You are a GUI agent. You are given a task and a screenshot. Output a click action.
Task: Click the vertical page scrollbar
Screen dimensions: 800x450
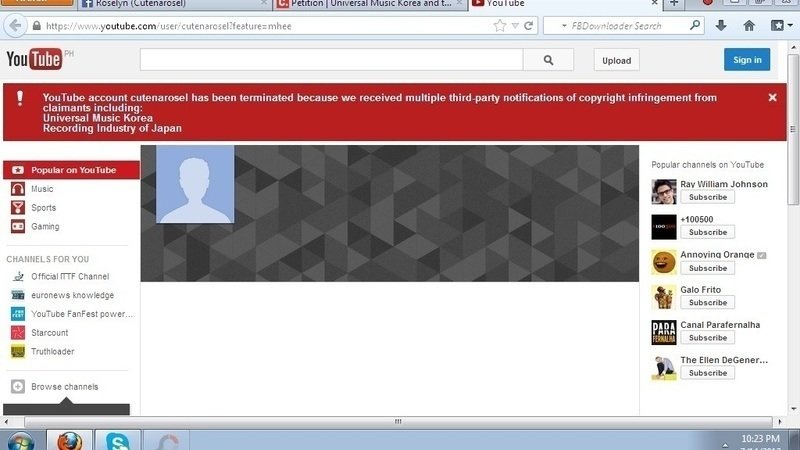click(x=793, y=130)
